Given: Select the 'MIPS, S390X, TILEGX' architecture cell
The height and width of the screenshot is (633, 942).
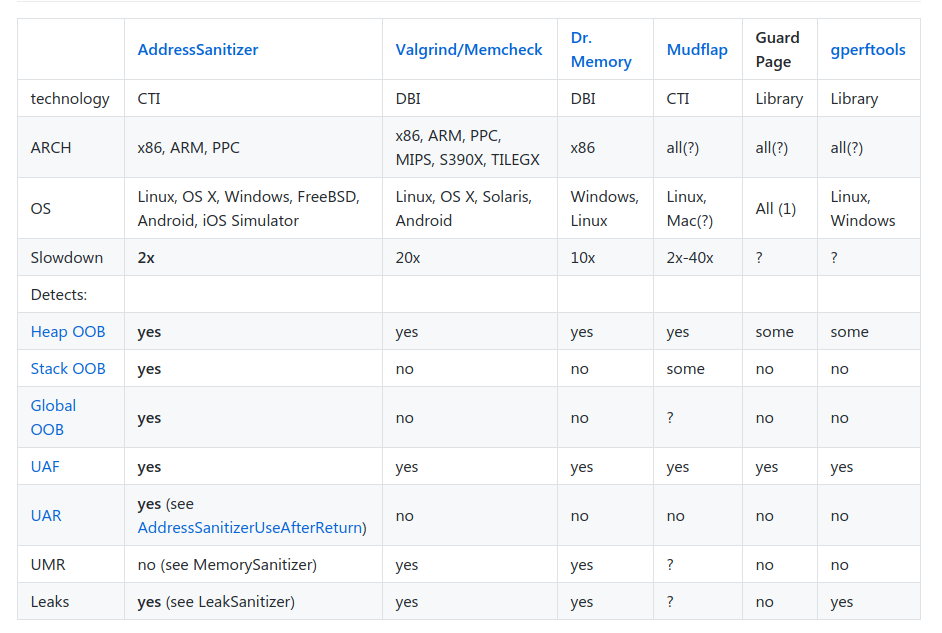Looking at the screenshot, I should [467, 160].
